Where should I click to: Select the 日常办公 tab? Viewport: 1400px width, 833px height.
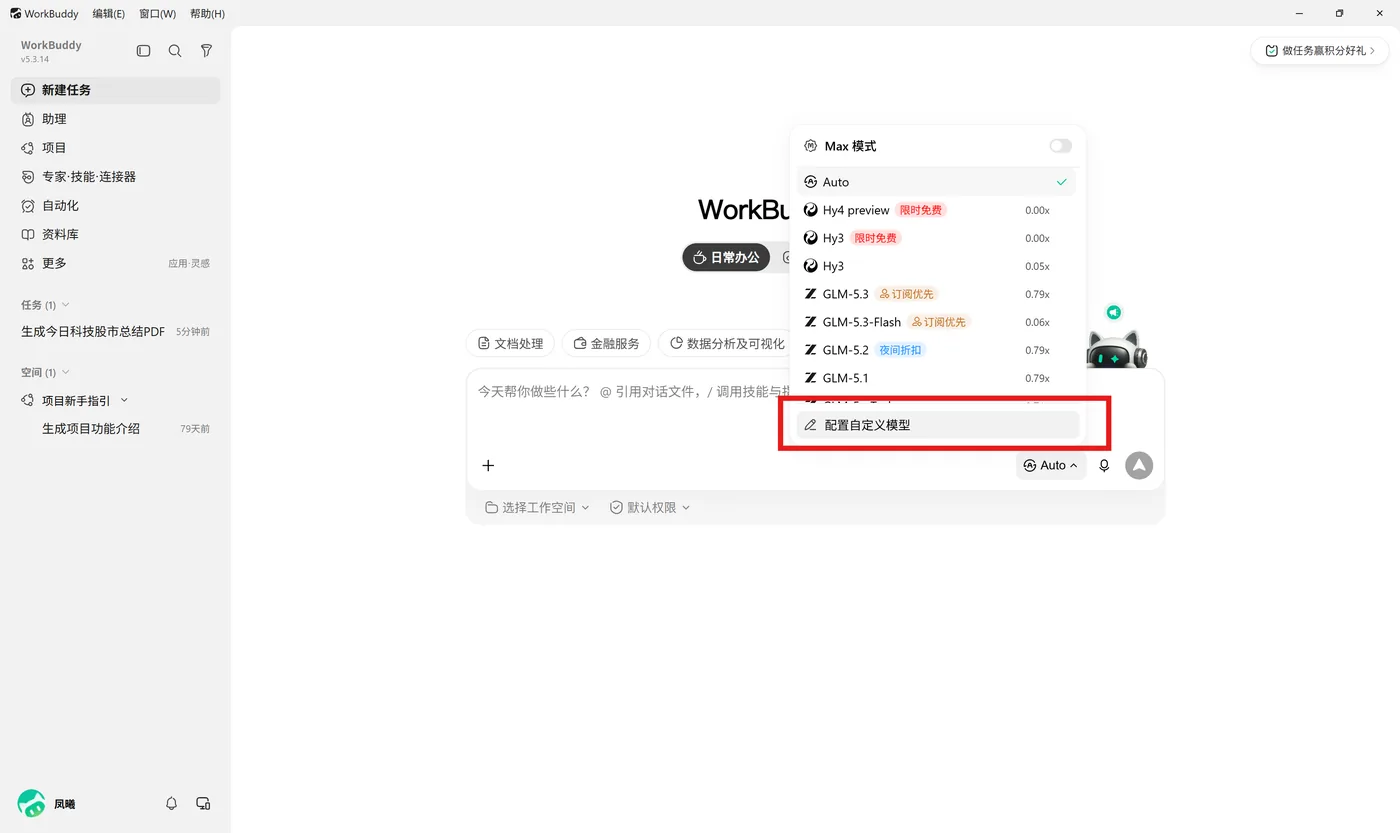pos(726,257)
